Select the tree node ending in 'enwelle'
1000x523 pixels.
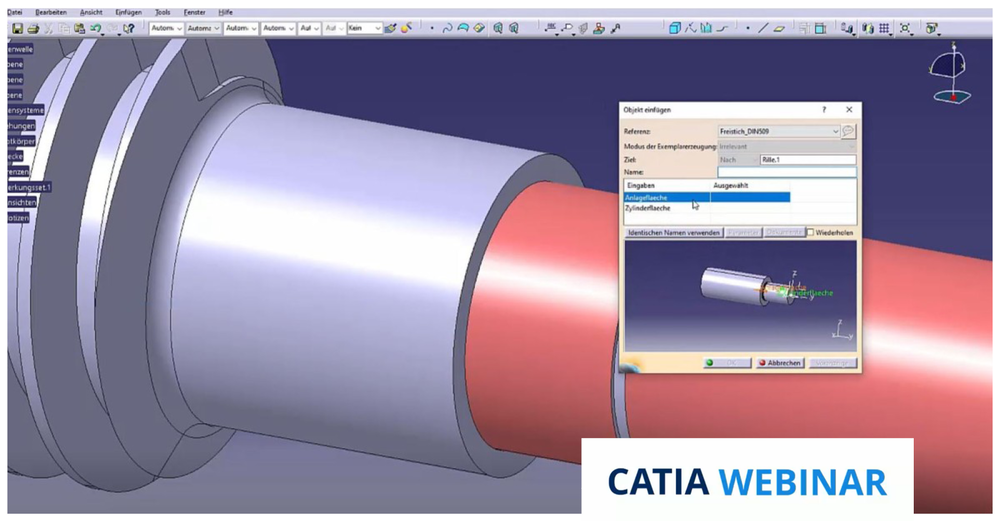20,49
